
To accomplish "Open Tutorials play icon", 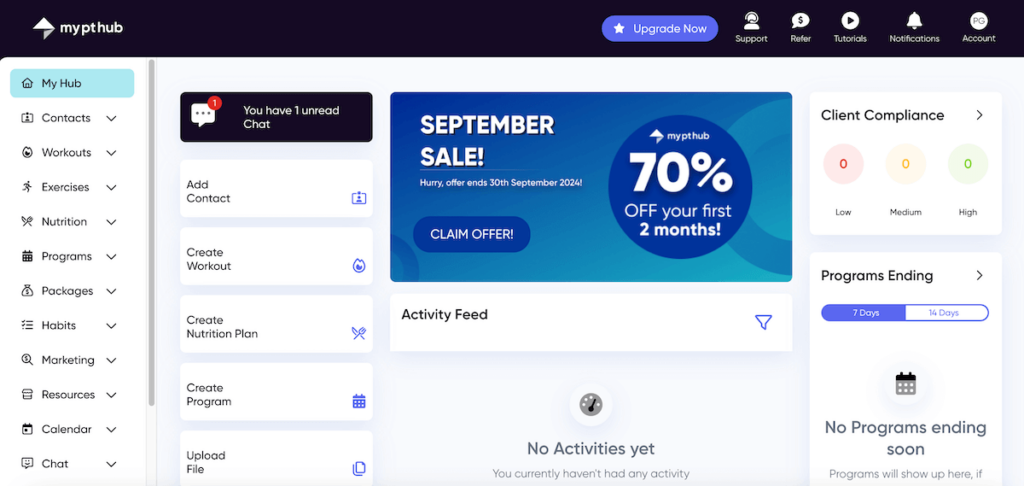I will (x=850, y=21).
